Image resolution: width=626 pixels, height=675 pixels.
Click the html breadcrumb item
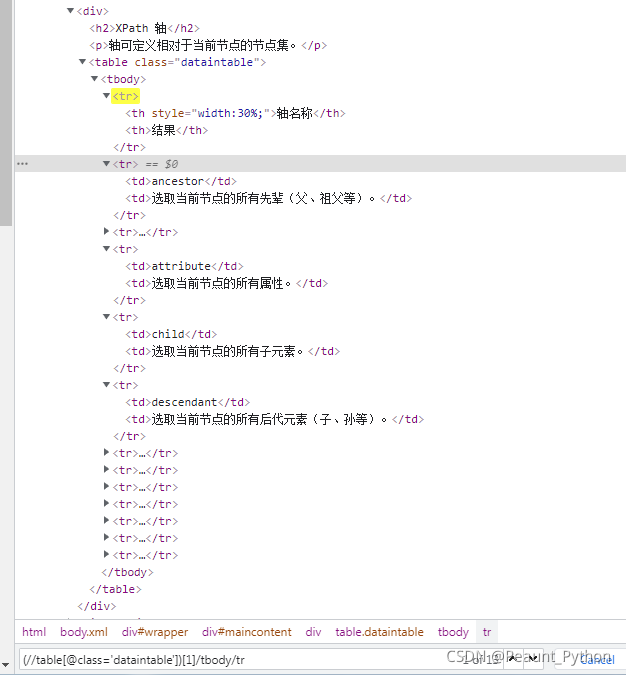34,632
